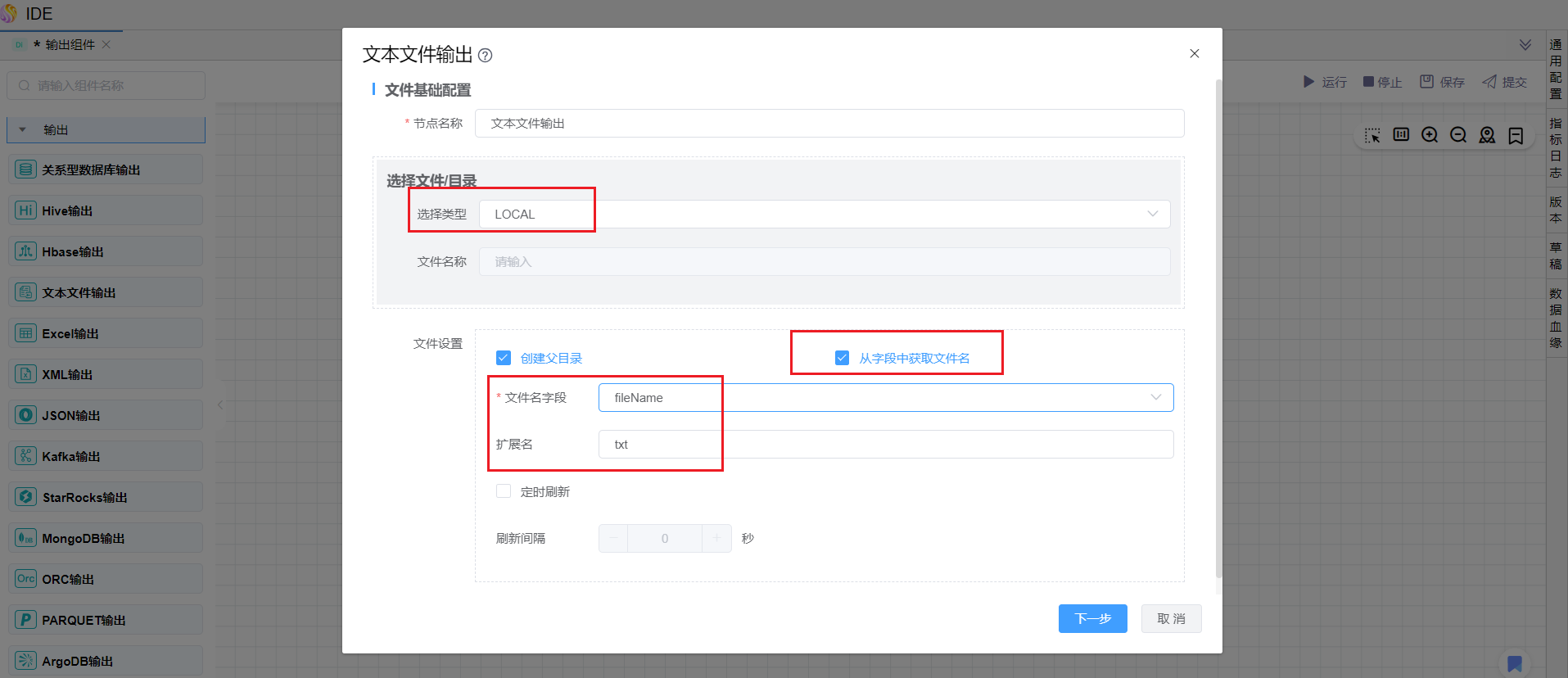The height and width of the screenshot is (678, 1568).
Task: Click the save 保存 disk icon
Action: (x=1427, y=82)
